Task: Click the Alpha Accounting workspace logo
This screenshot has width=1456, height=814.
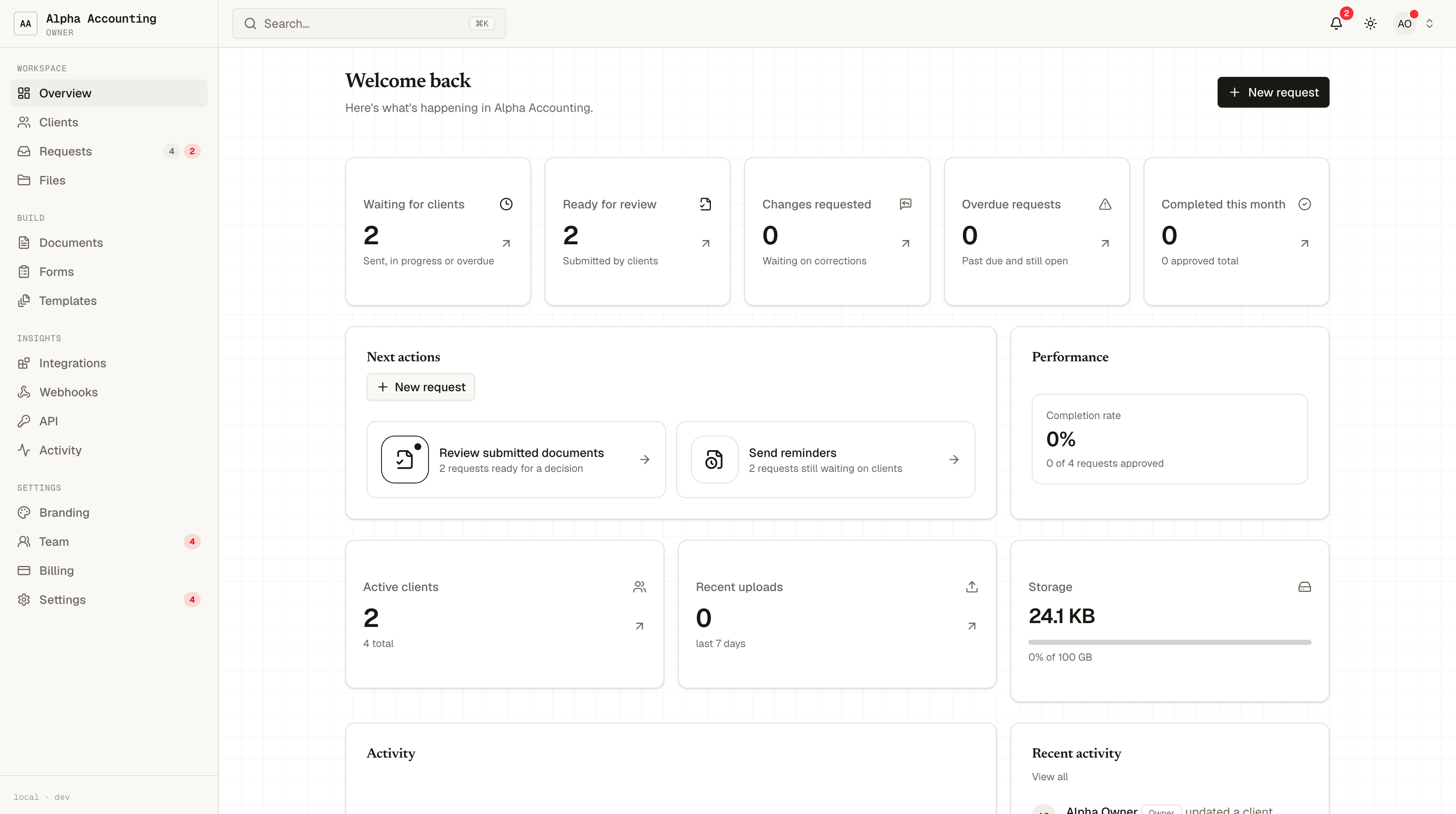Action: coord(26,24)
